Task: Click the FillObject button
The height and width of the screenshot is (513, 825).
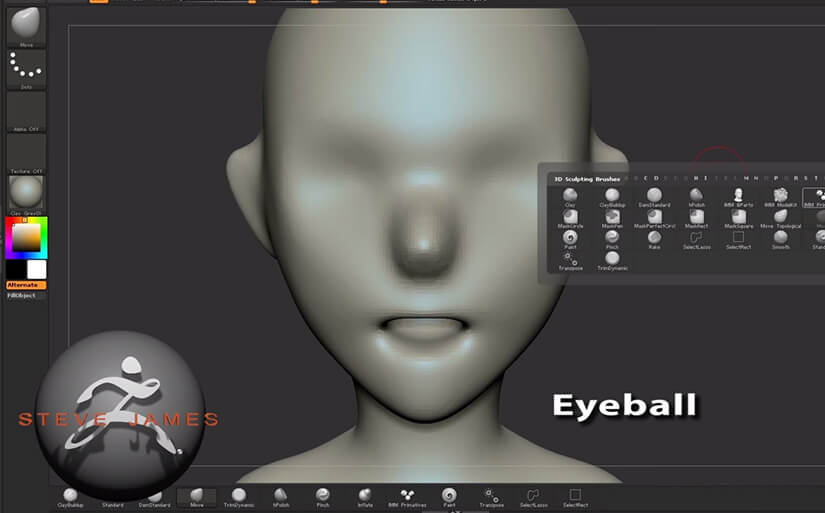Action: pos(26,296)
